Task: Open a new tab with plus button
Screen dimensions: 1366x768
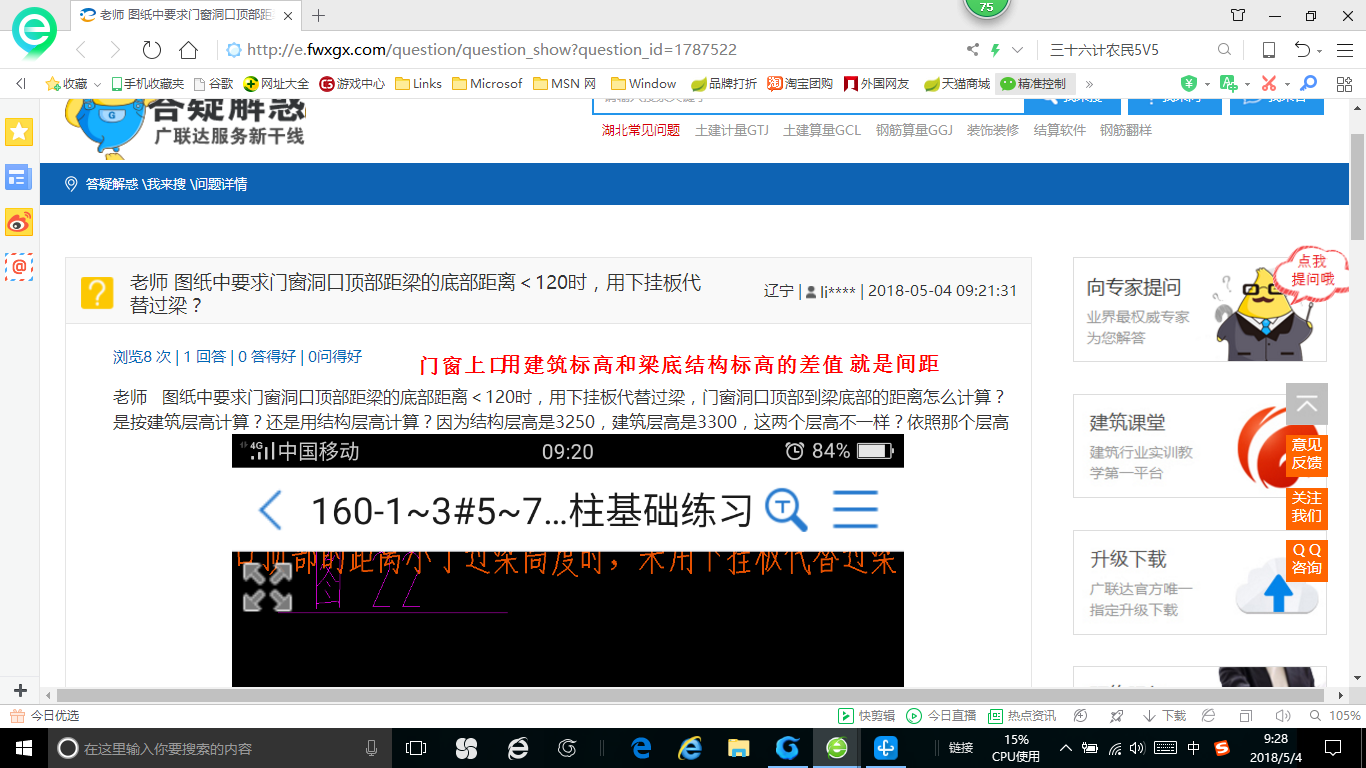Action: pos(319,15)
